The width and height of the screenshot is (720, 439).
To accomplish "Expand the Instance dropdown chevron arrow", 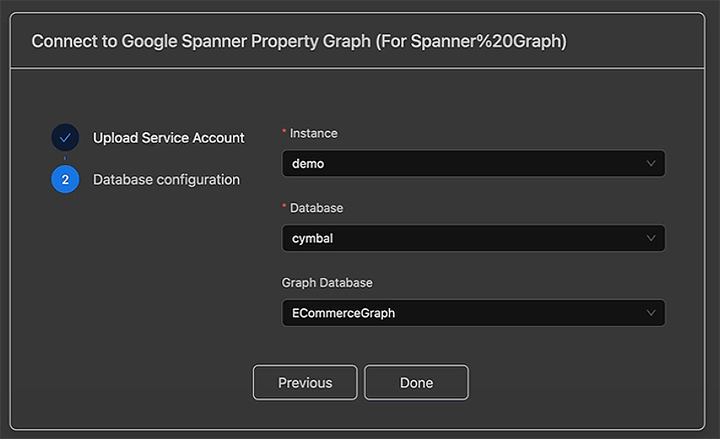I will pos(651,163).
